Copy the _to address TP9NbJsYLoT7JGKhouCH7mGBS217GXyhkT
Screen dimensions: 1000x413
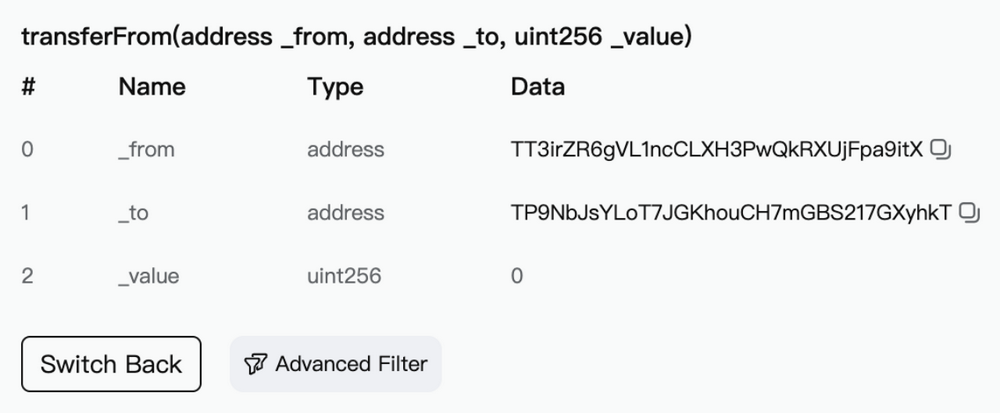tap(969, 213)
